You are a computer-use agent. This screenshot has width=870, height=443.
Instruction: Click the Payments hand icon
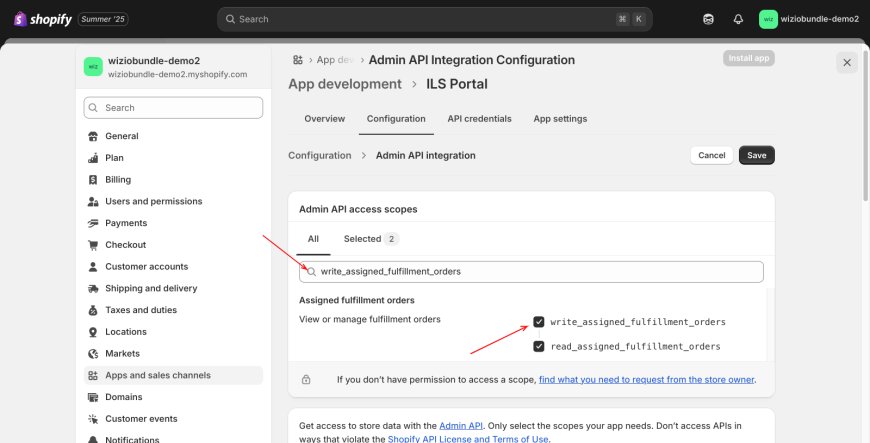(93, 223)
